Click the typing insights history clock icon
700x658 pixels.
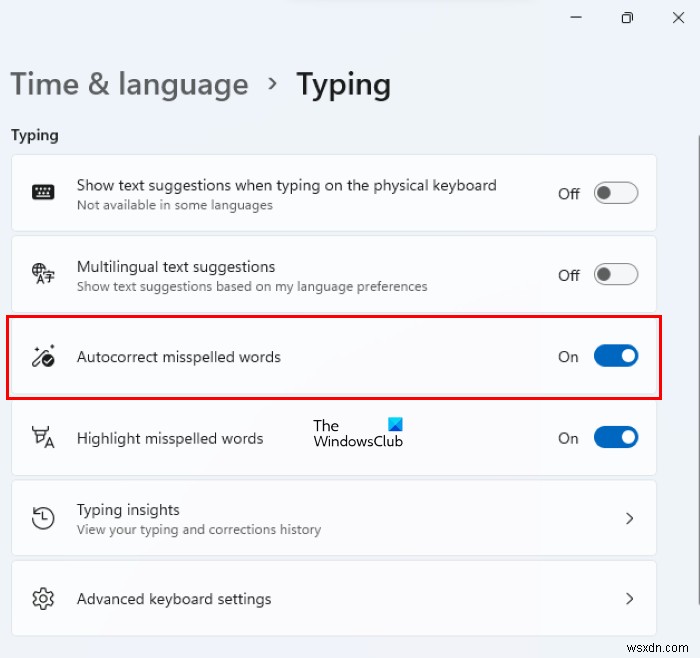click(43, 518)
